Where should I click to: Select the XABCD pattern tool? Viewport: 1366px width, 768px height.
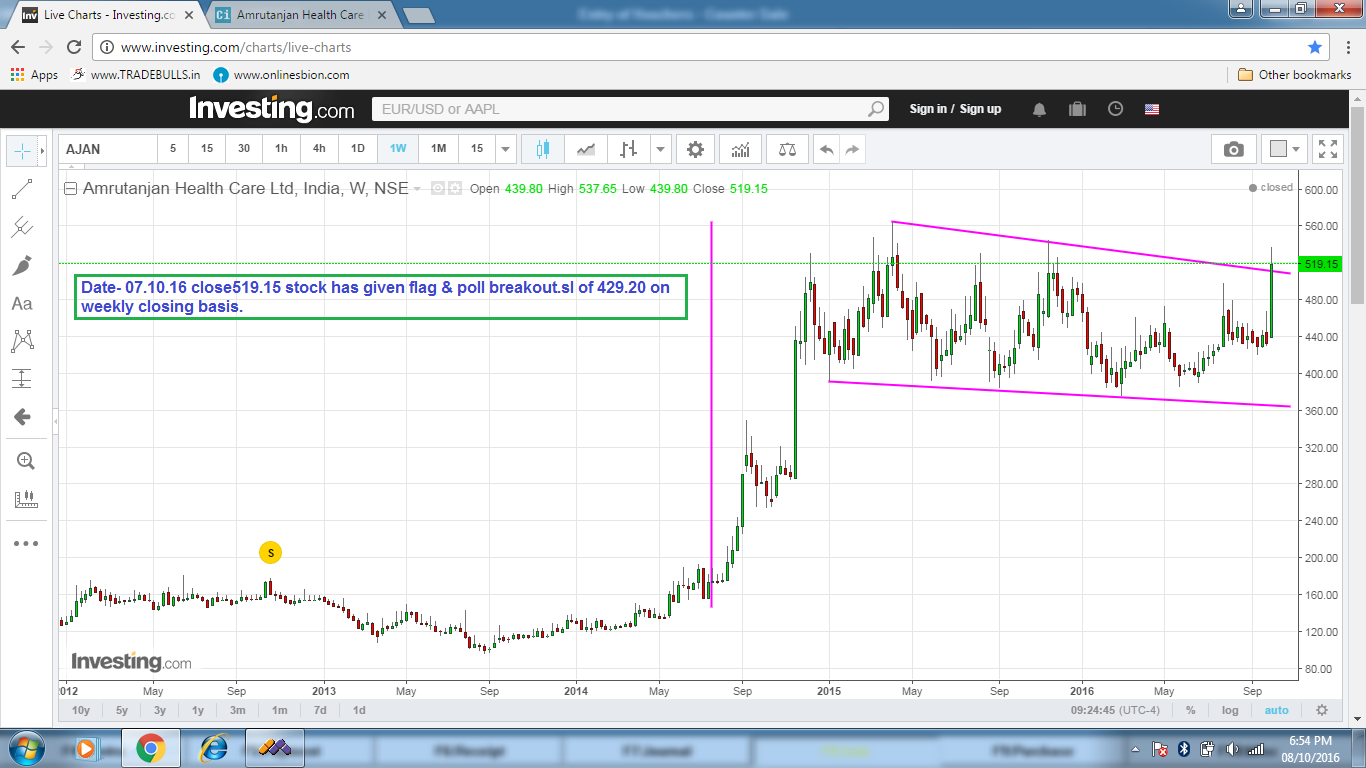point(22,341)
